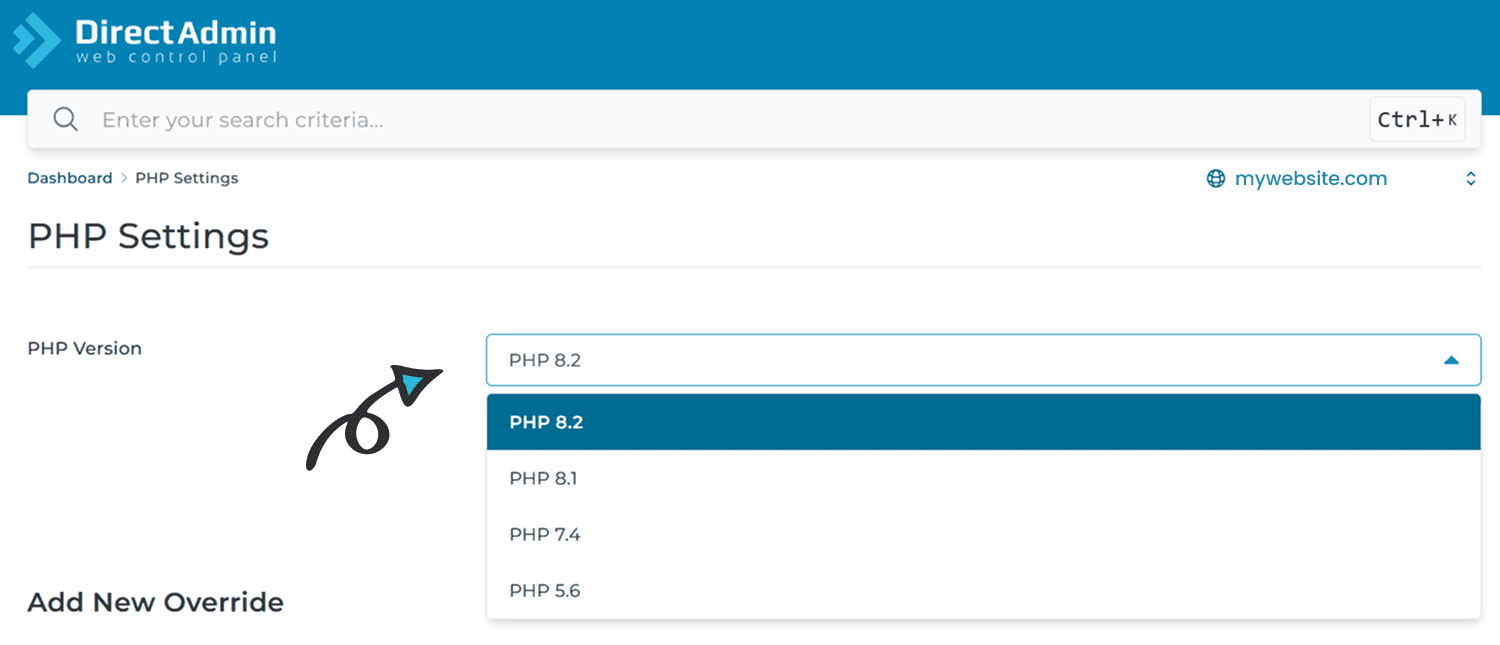Click the Add New Override heading
Viewport: 1500px width, 645px height.
click(155, 602)
